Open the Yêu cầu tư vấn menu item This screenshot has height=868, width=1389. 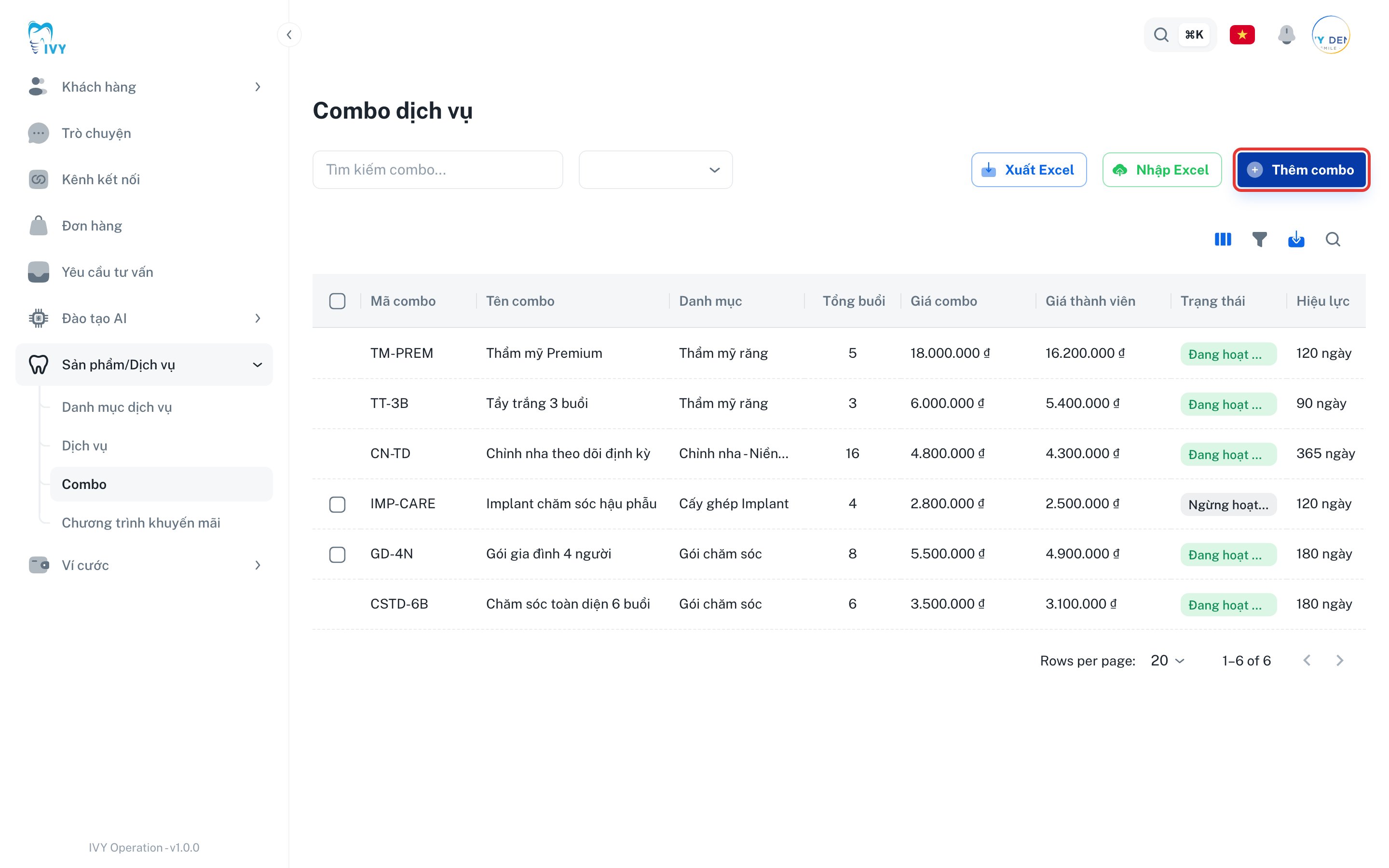pyautogui.click(x=144, y=272)
